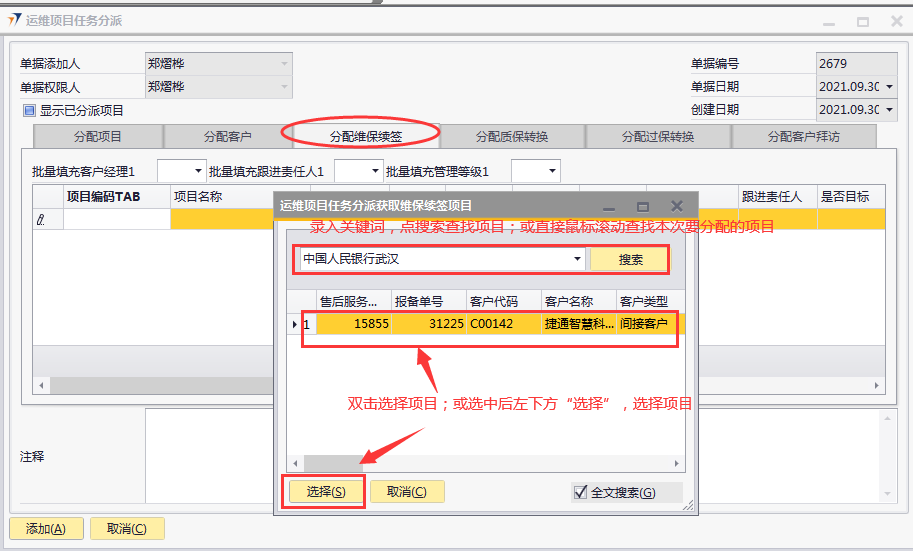
Task: Toggle the 全文搜索(G) checkbox
Action: coord(580,492)
